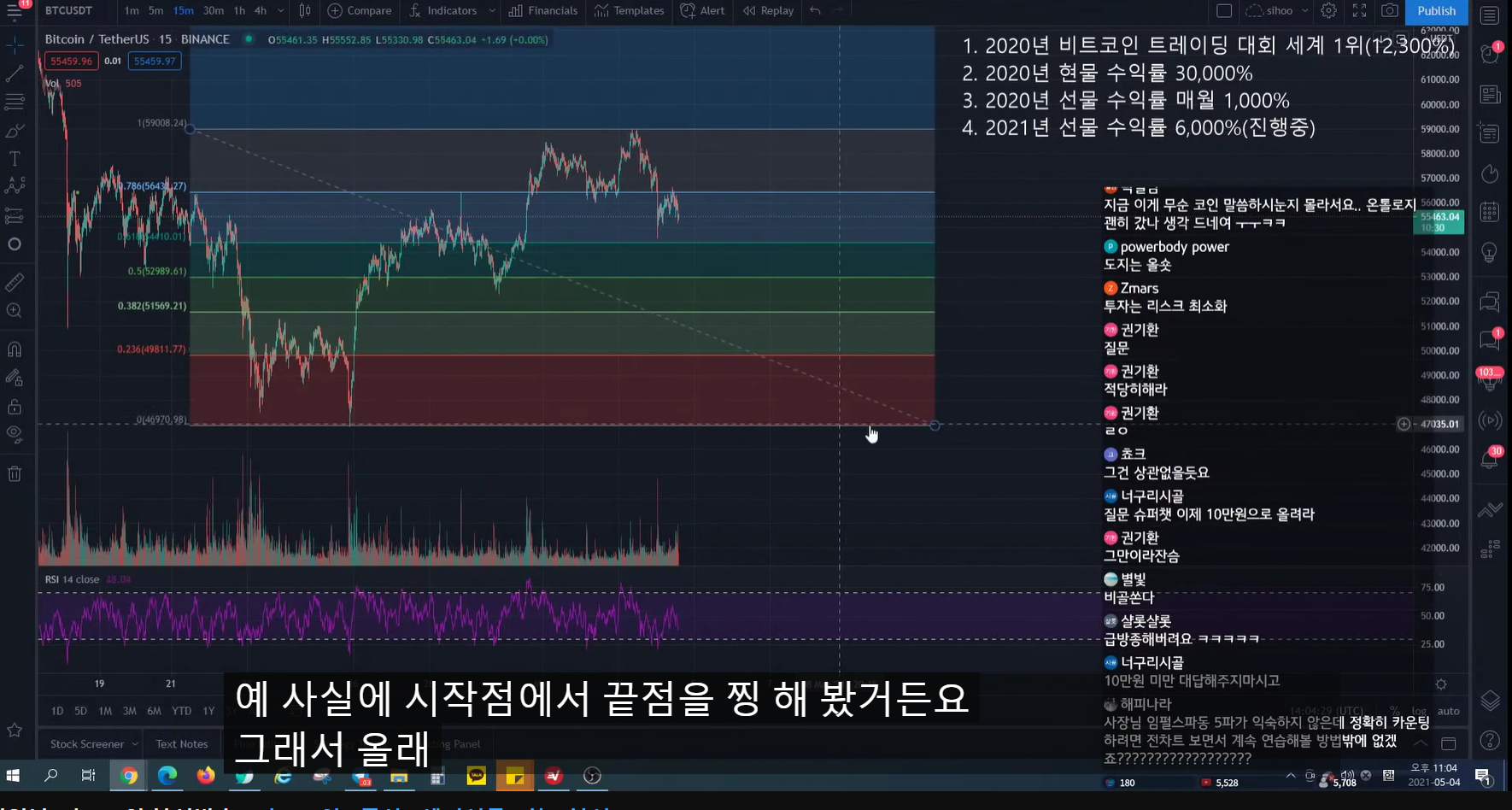The width and height of the screenshot is (1512, 810).
Task: Toggle hide all drawings eye icon
Action: click(x=15, y=434)
